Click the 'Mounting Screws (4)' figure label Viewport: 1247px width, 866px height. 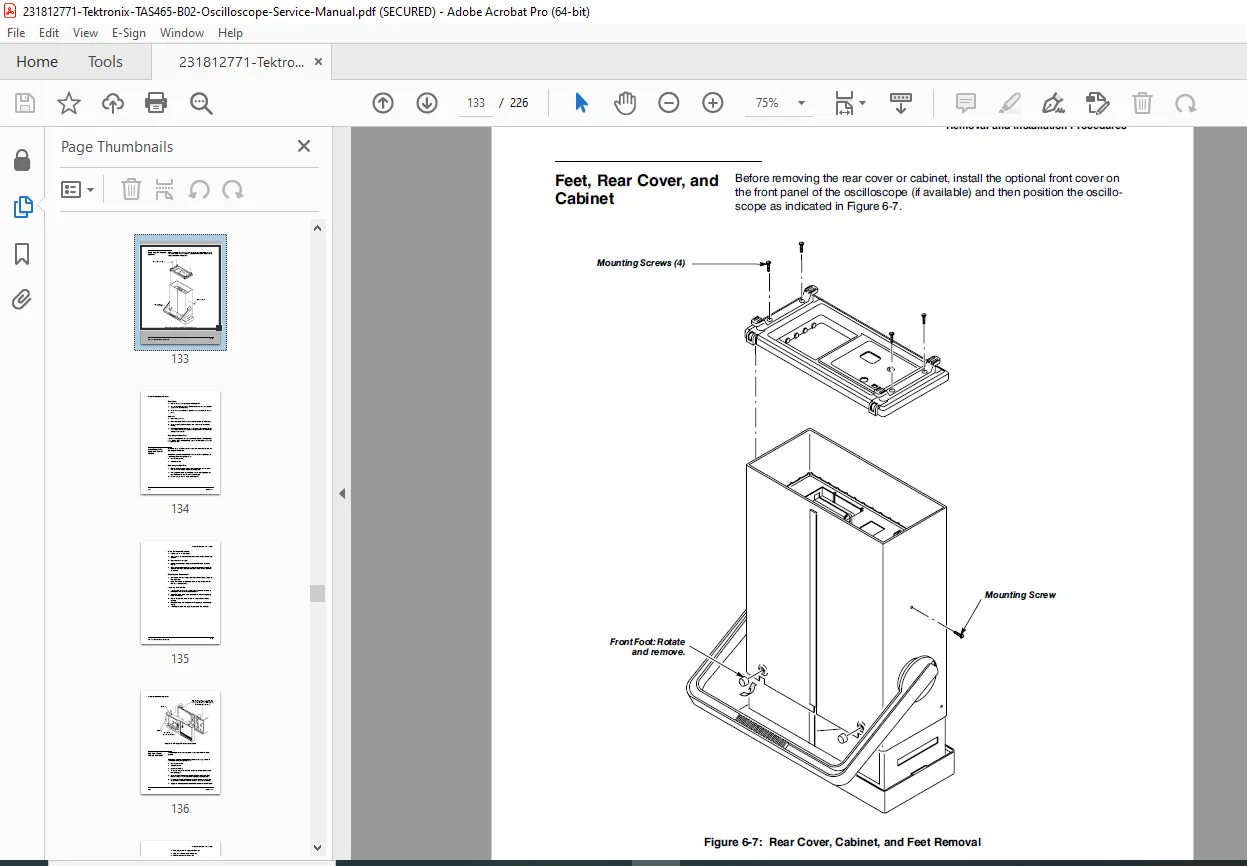[x=641, y=263]
